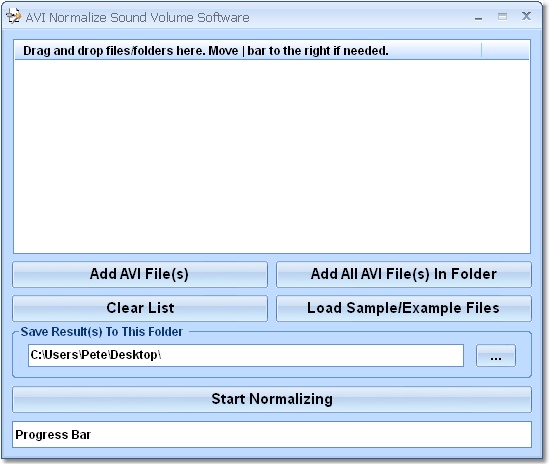Close the AVI Normalize window
Image resolution: width=550 pixels, height=466 pixels.
point(526,16)
